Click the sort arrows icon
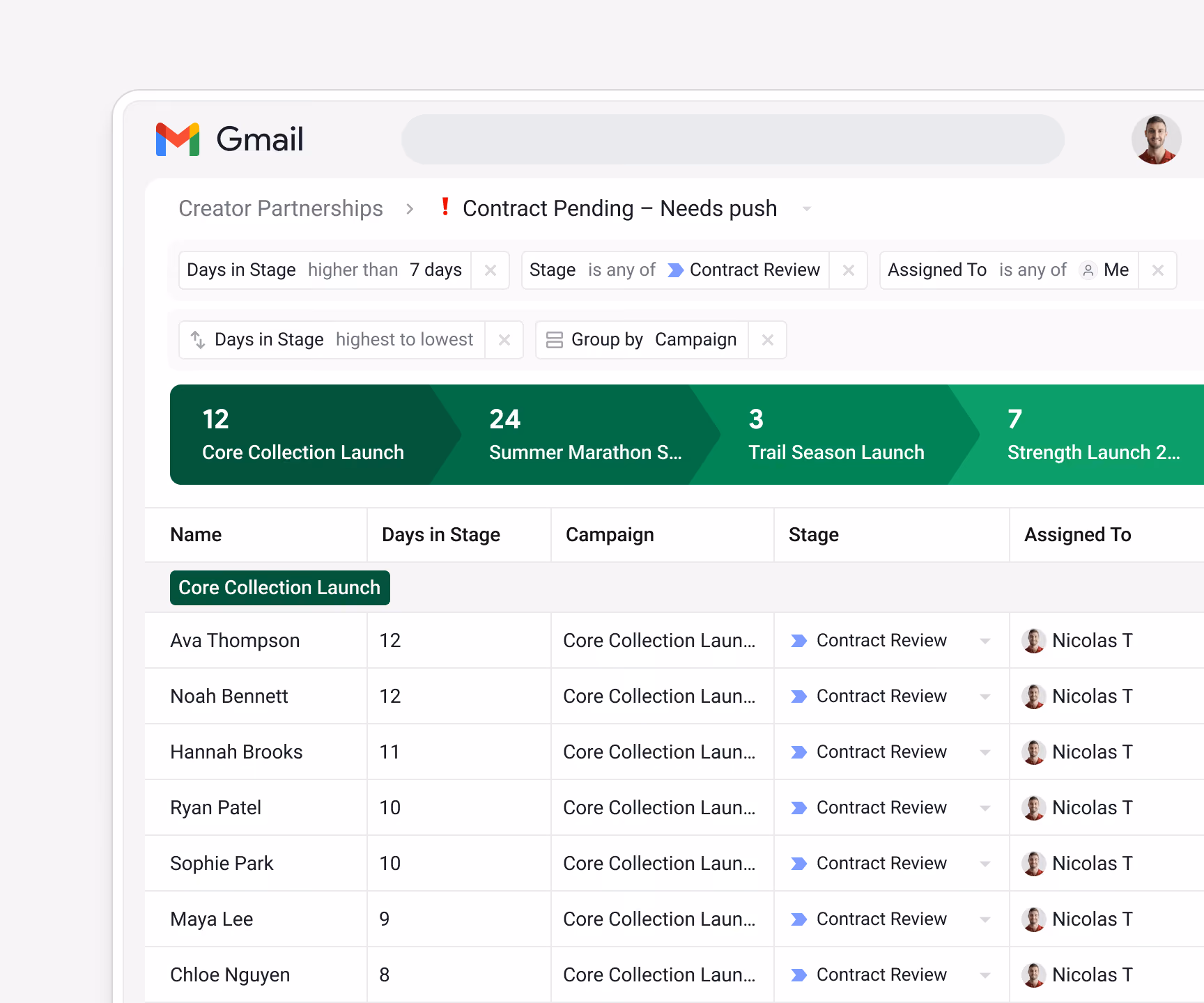Screen dimensions: 1204x1003 198,340
